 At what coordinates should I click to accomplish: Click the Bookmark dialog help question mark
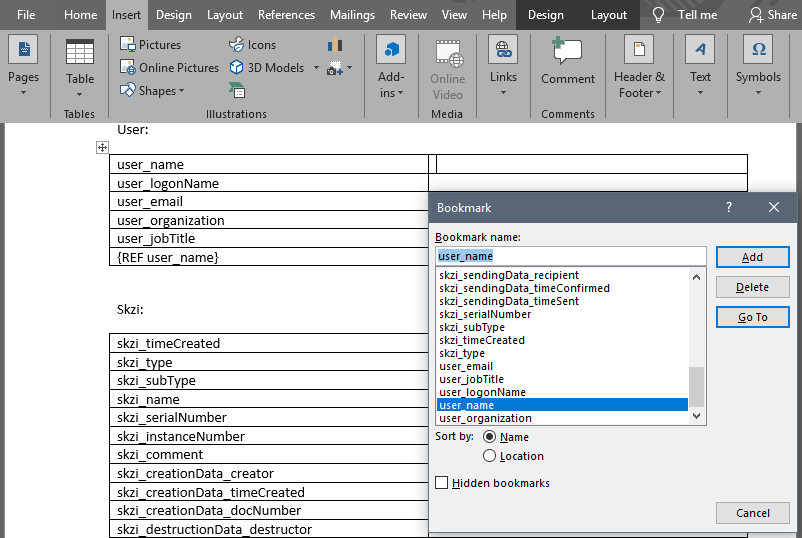pyautogui.click(x=729, y=207)
